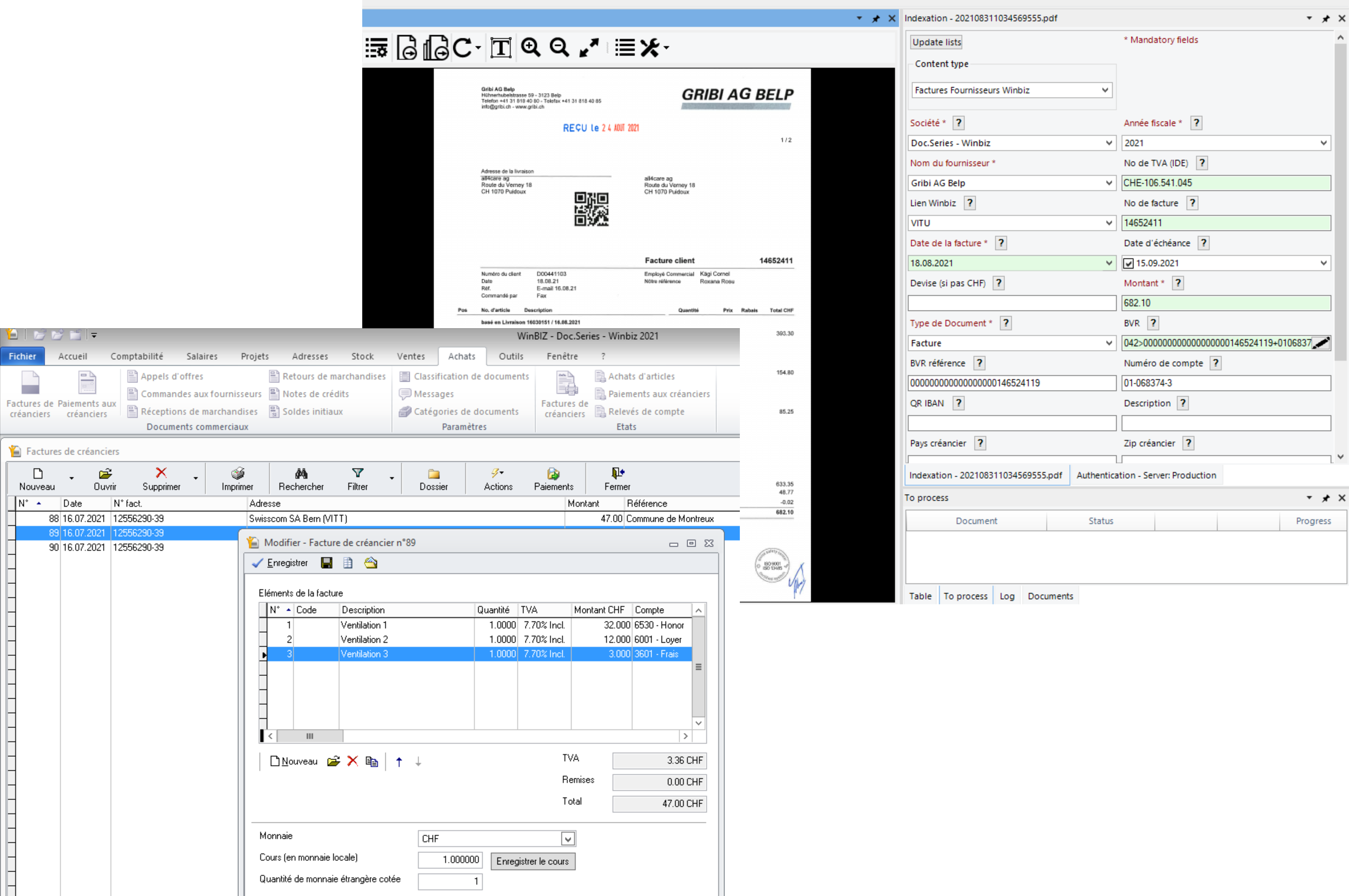Viewport: 1349px width, 896px height.
Task: Click the zoom in magnifier in PDF viewer
Action: [531, 47]
